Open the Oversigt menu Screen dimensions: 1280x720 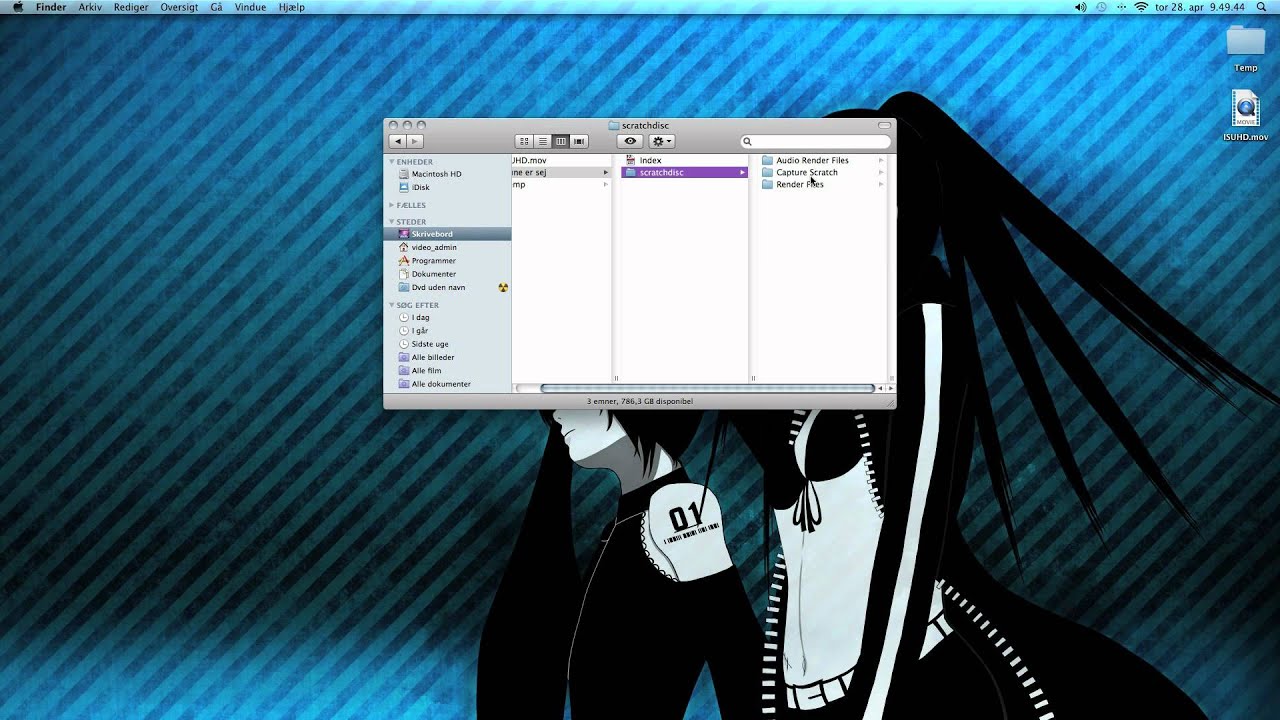(179, 7)
